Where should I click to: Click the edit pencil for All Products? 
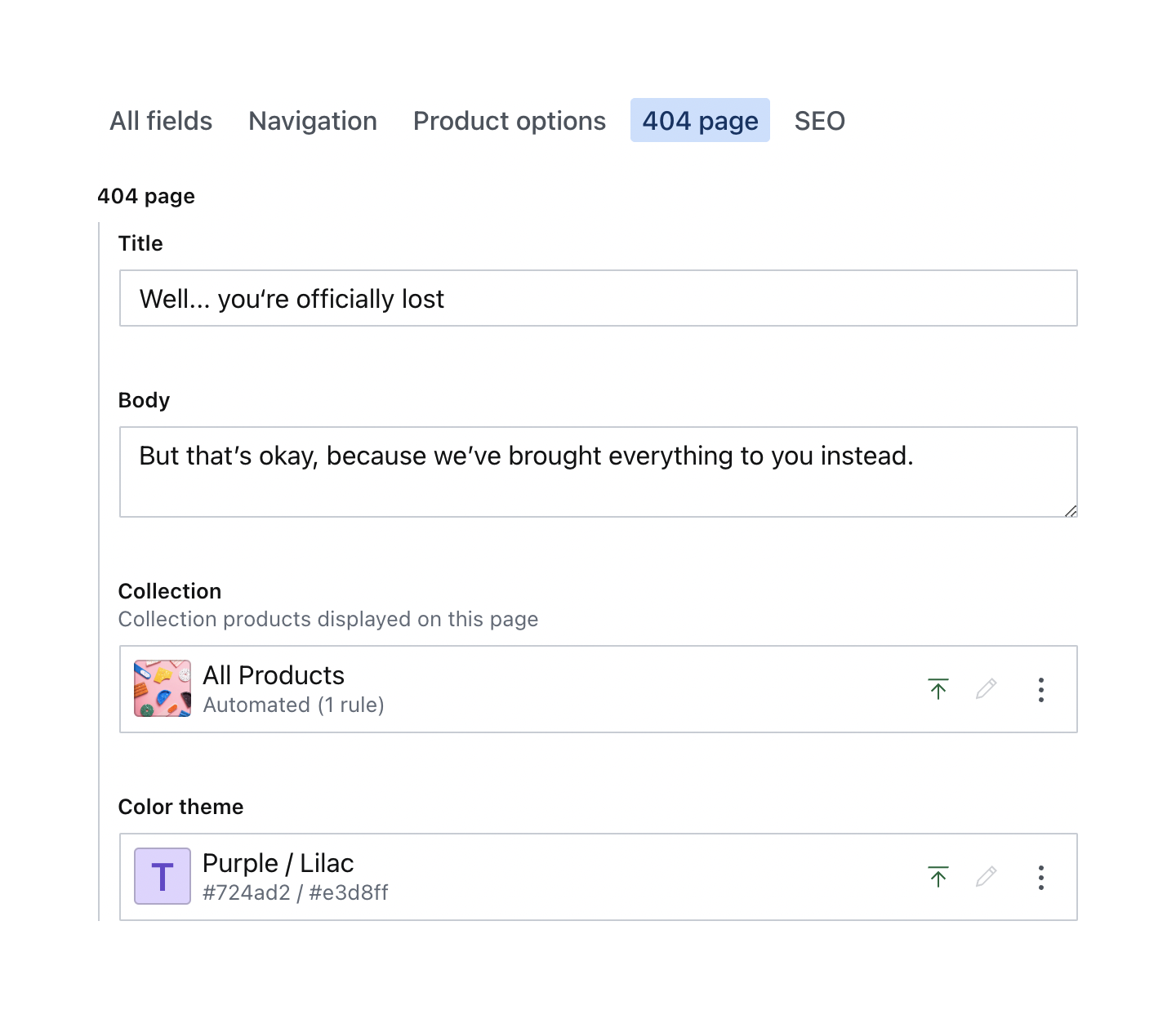[x=986, y=689]
